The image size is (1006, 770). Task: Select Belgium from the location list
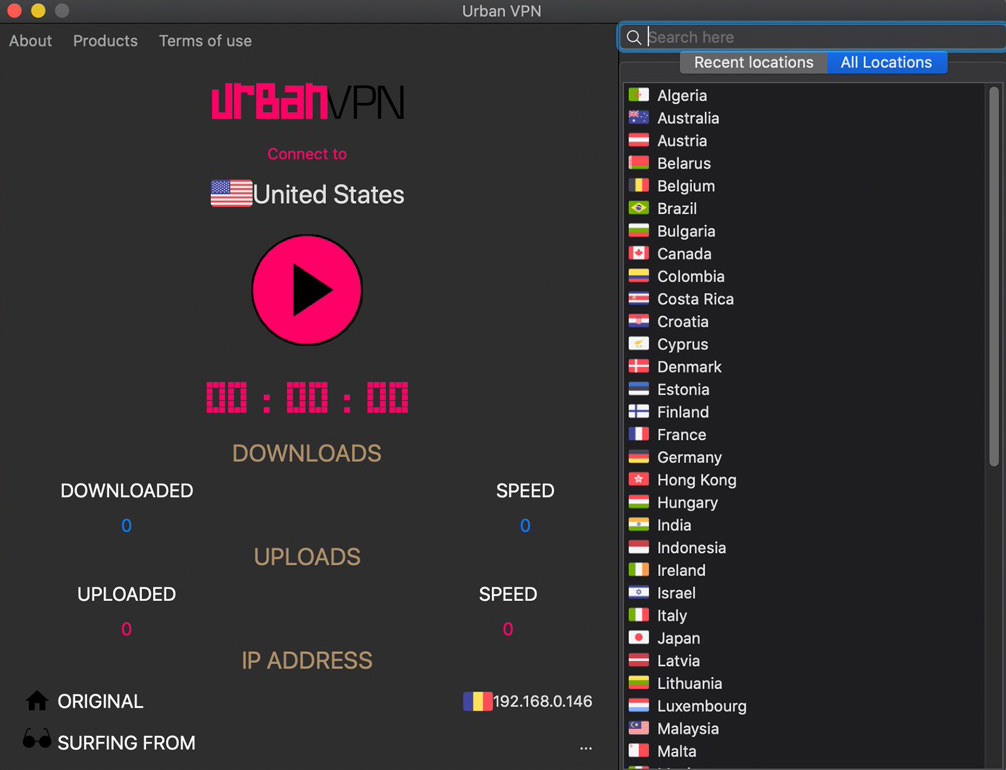point(686,185)
